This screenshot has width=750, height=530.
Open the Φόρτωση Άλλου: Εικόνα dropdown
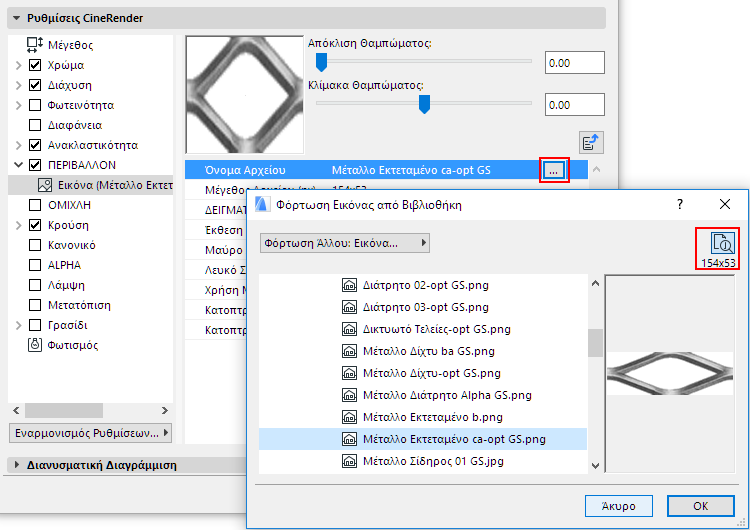pos(345,243)
